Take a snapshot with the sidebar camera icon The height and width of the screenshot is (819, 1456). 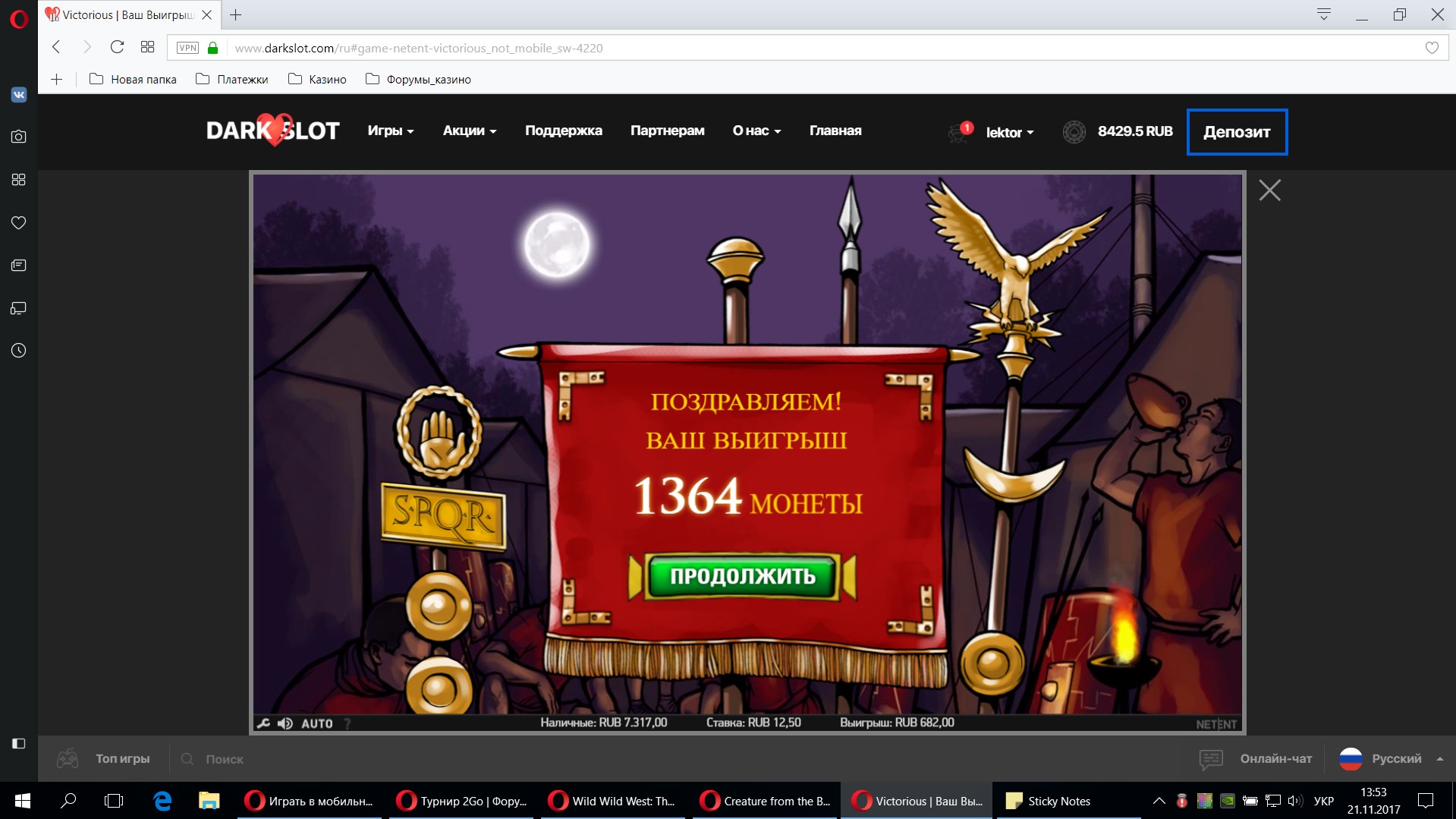coord(19,137)
